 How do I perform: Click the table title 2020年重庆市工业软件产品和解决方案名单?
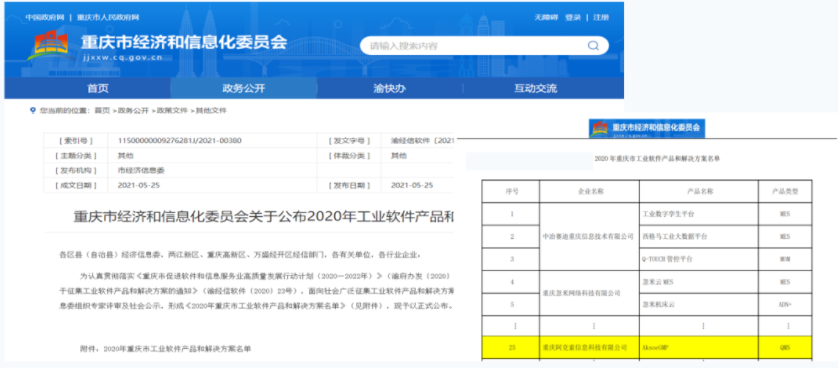[657, 159]
